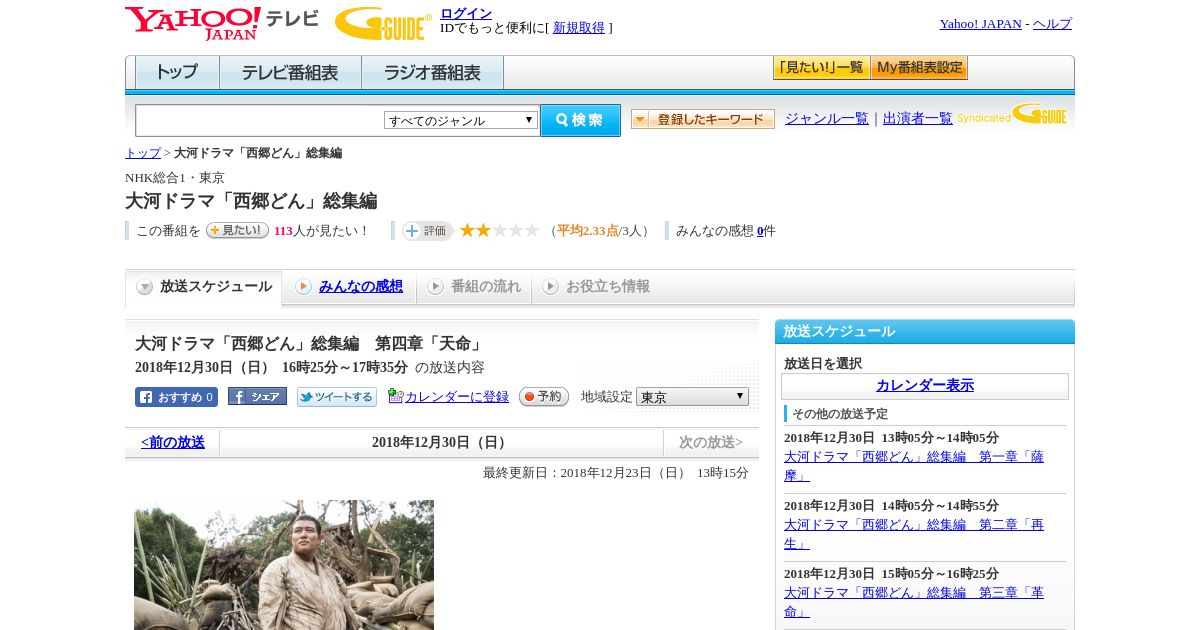Click the arrow icon on 放送スケジュール tab
Viewport: 1200px width, 630px height.
point(145,287)
